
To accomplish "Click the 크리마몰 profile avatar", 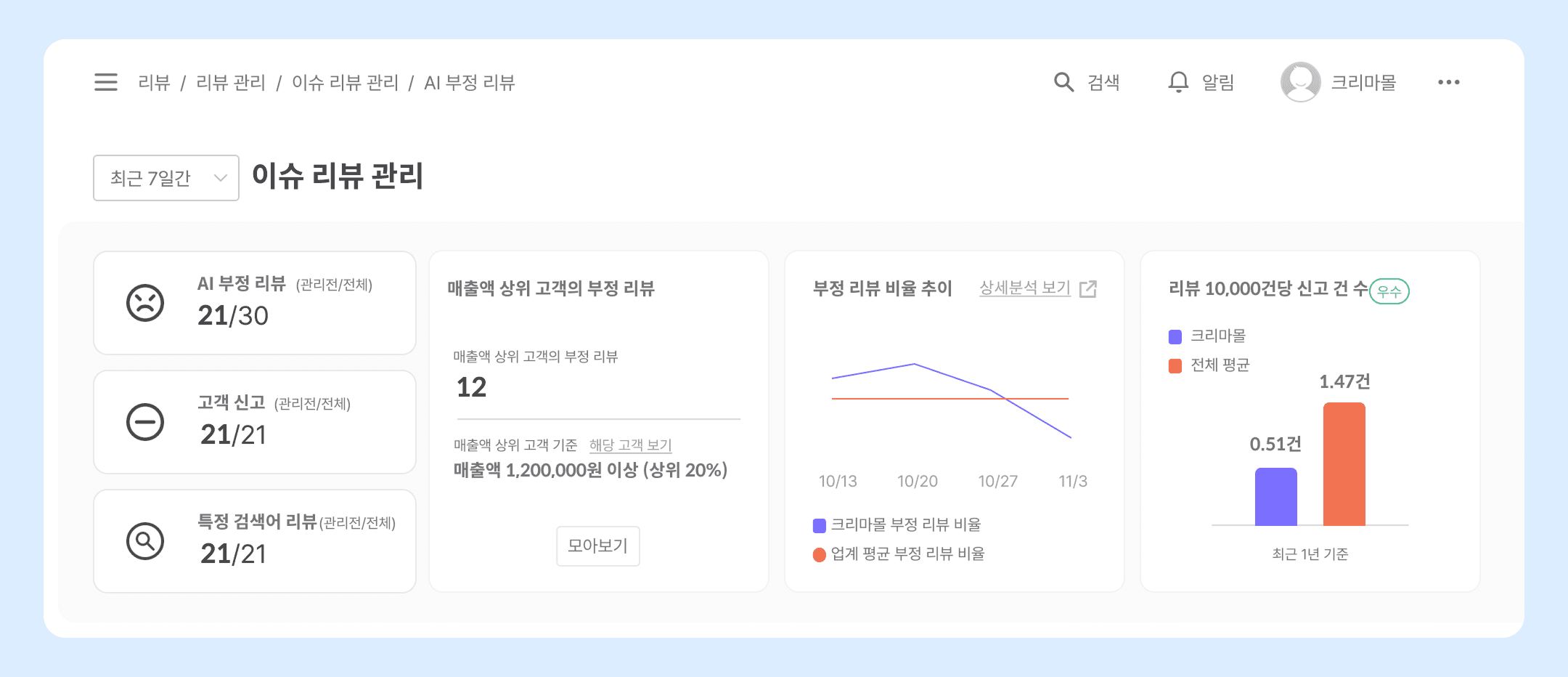I will (x=1299, y=82).
